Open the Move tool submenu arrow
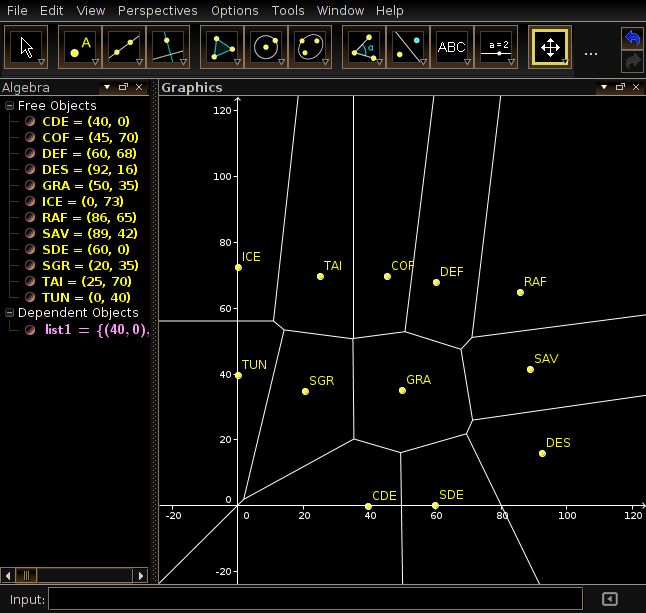The height and width of the screenshot is (613, 646). coord(41,62)
